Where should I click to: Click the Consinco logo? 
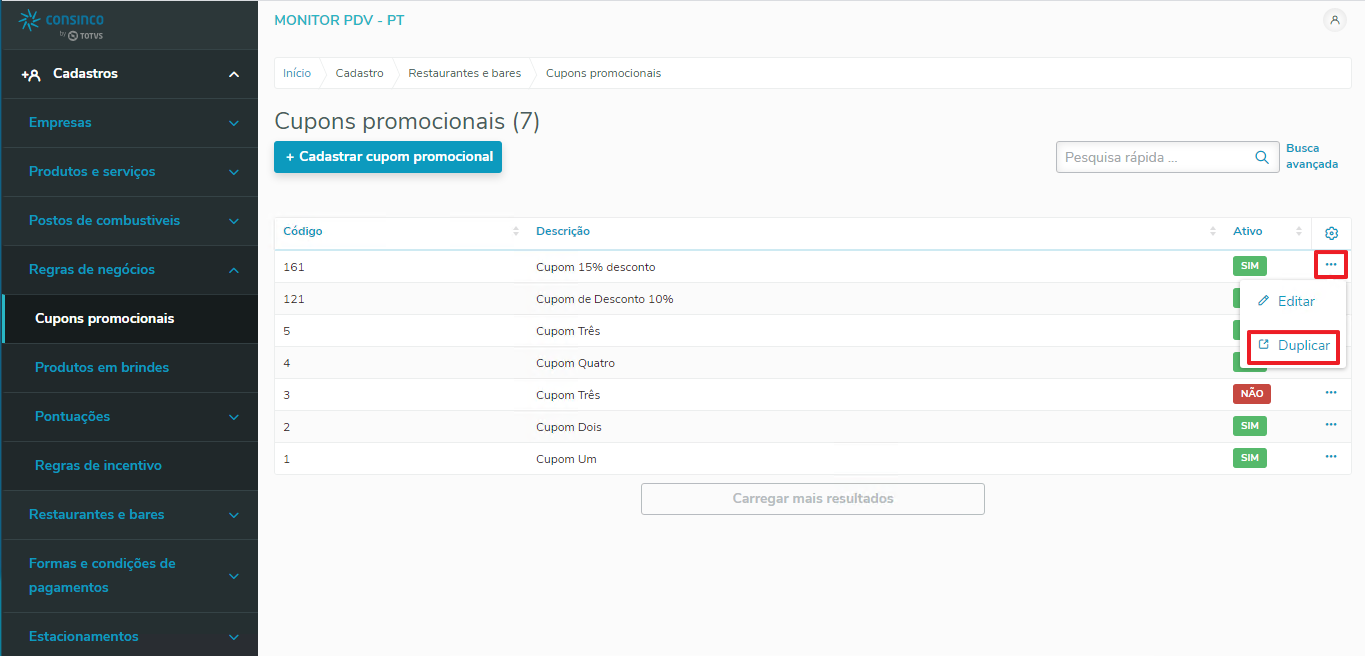point(61,24)
